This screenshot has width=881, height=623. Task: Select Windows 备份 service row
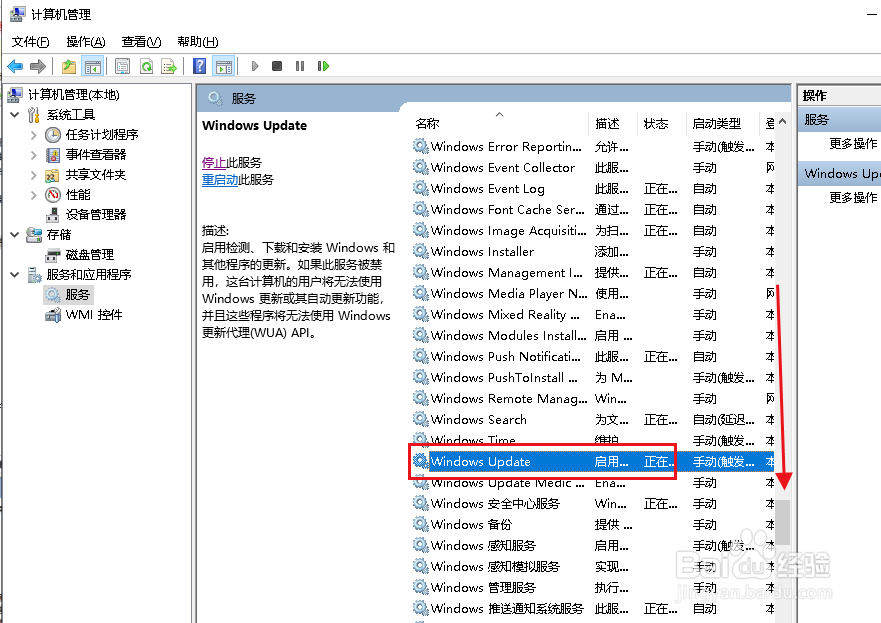coord(593,525)
